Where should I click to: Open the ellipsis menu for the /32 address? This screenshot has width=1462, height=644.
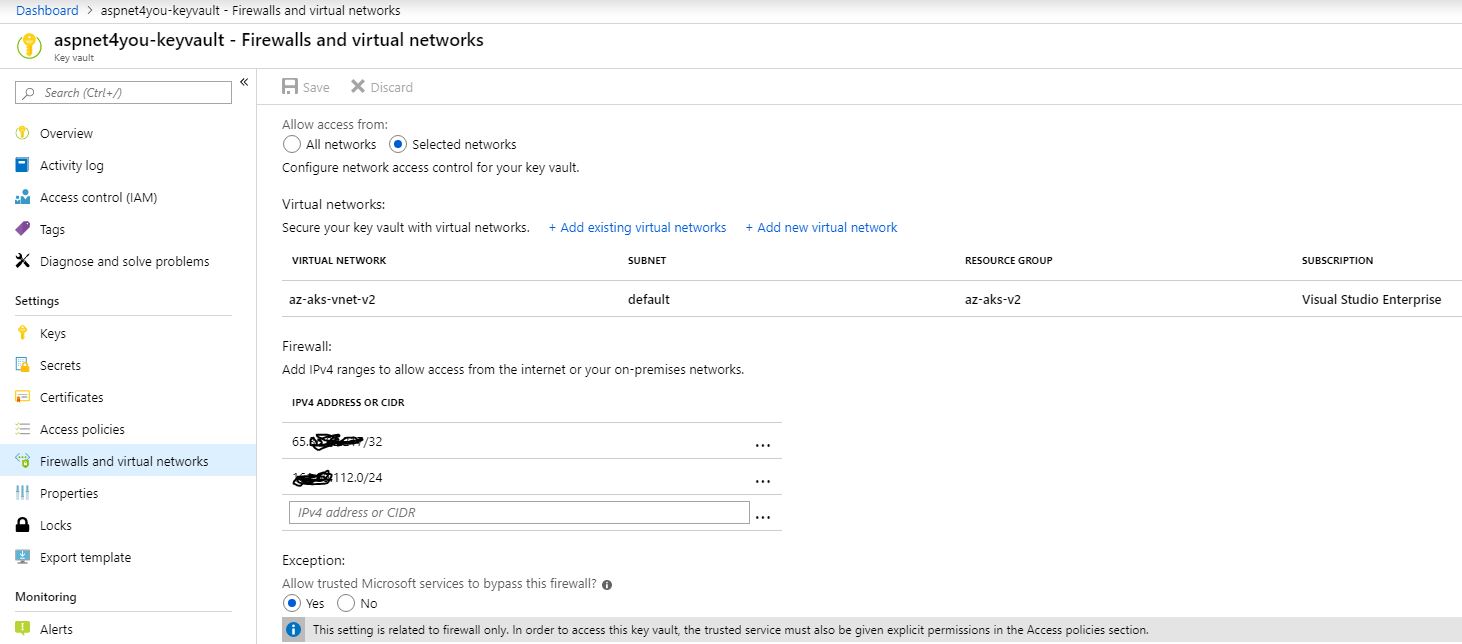pos(763,445)
